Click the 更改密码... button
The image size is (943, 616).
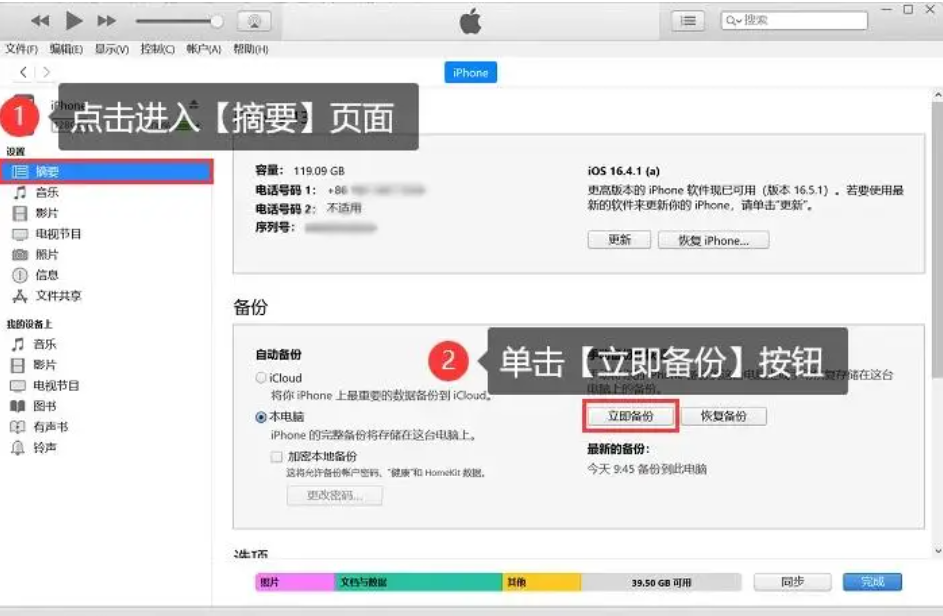point(334,496)
